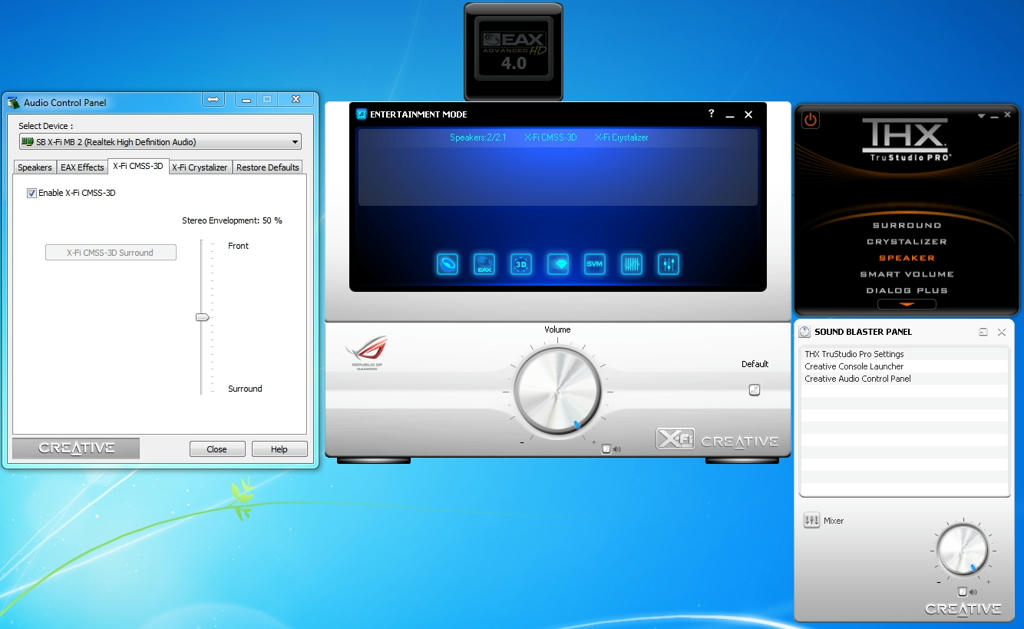The image size is (1024, 629).
Task: Open the speaker configuration icon in Entertainment Mode
Action: click(447, 264)
